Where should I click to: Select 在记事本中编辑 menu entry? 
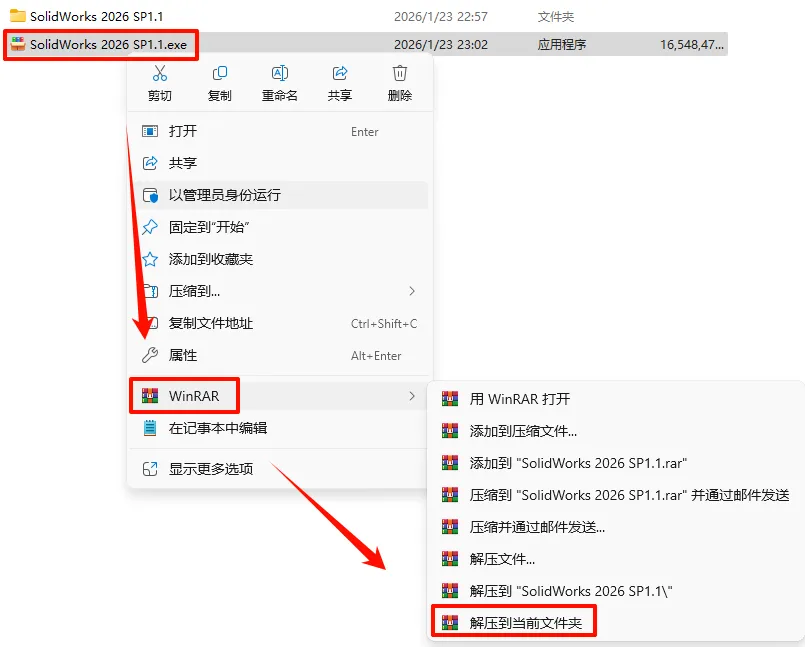pos(277,428)
